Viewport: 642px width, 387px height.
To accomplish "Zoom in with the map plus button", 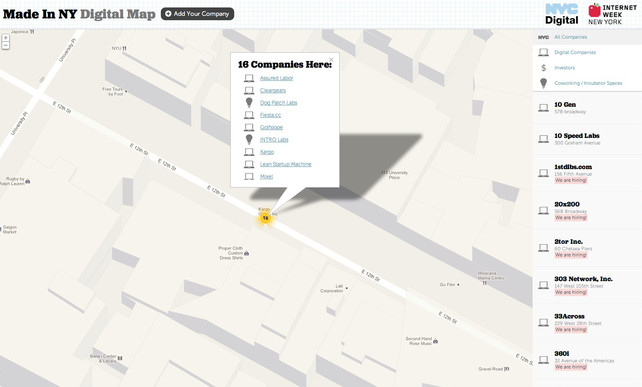I will [x=6, y=38].
